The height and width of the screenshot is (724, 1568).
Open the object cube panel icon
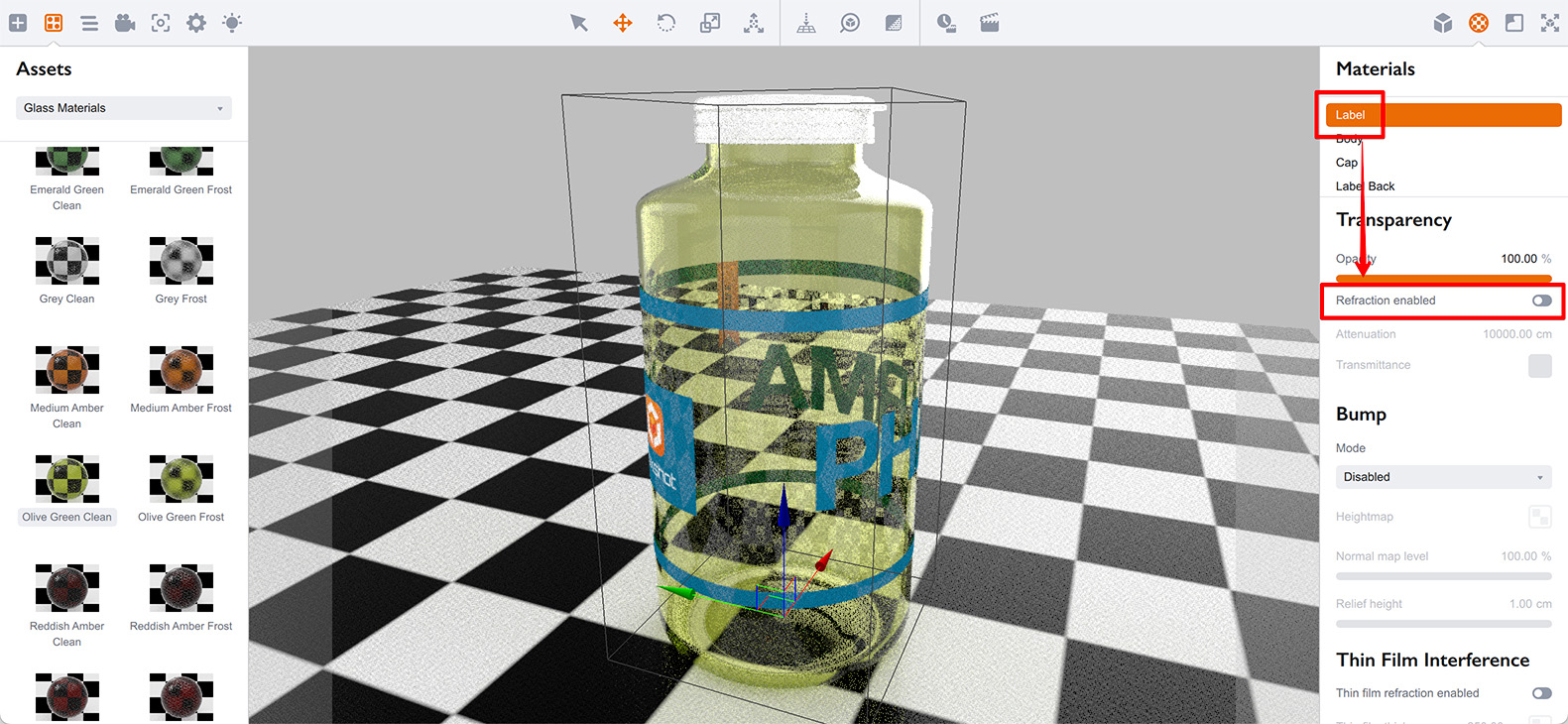(x=1443, y=23)
